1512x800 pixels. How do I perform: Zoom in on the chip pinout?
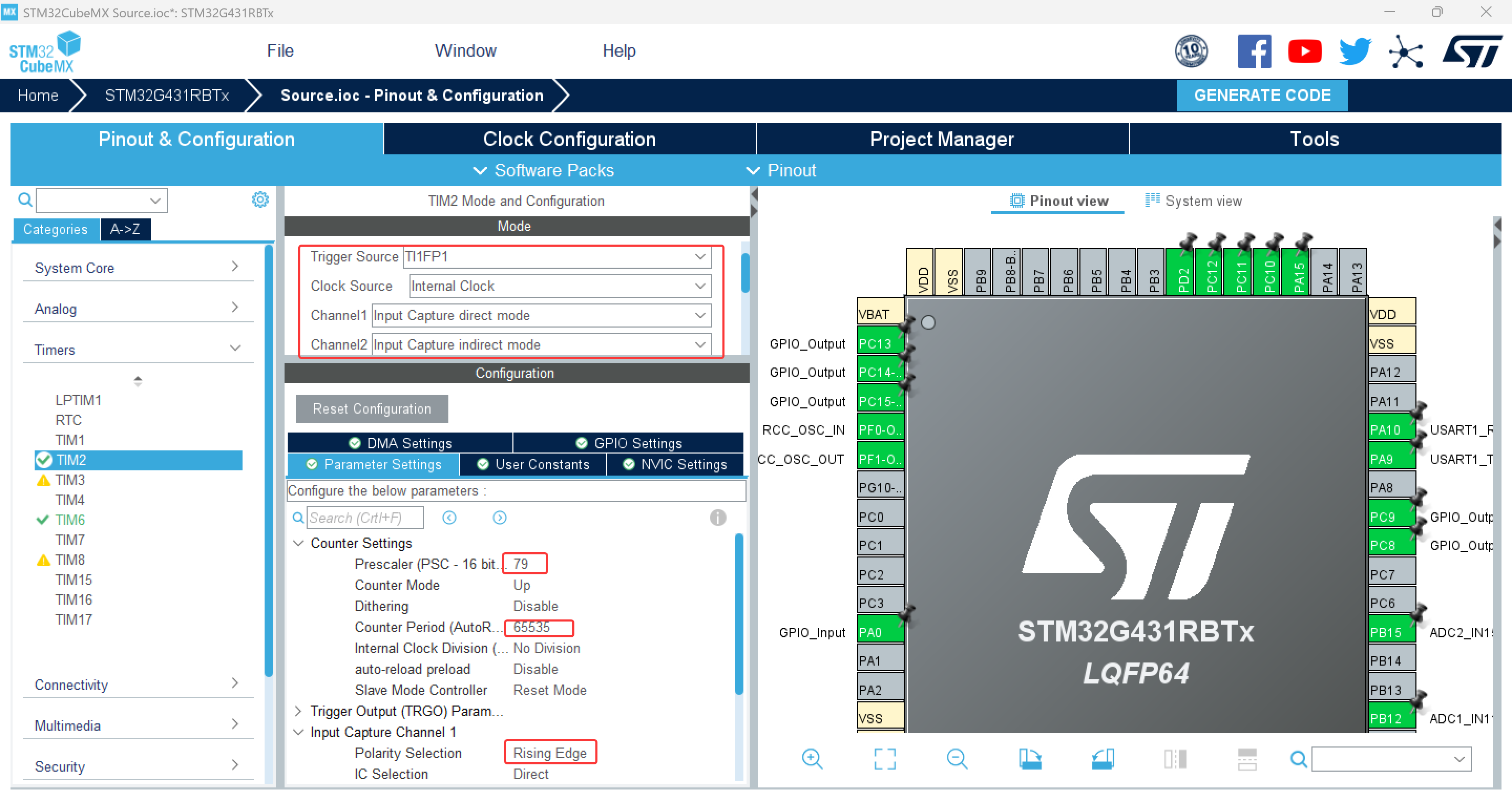pyautogui.click(x=812, y=759)
